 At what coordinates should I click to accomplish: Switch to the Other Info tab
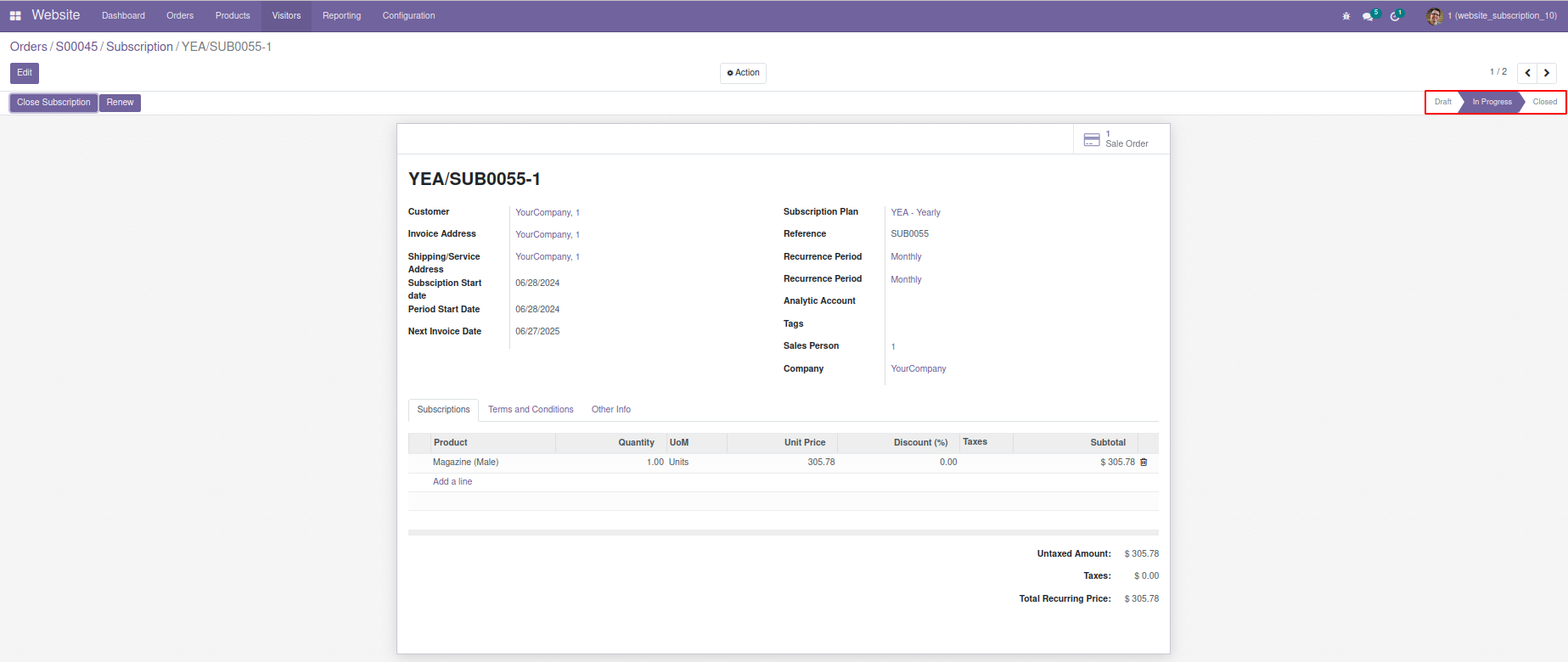tap(610, 410)
